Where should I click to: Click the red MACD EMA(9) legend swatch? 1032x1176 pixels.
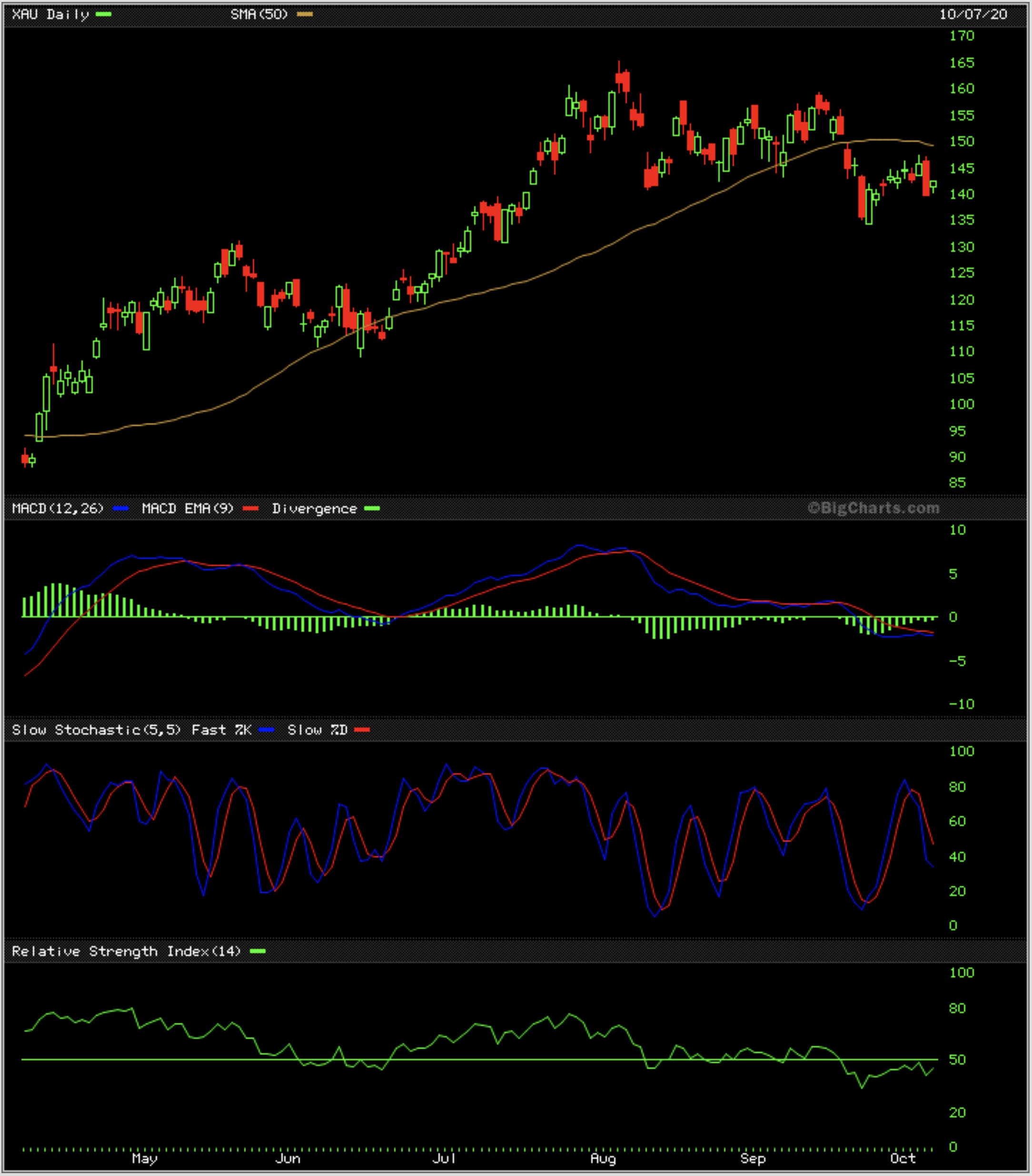[250, 508]
